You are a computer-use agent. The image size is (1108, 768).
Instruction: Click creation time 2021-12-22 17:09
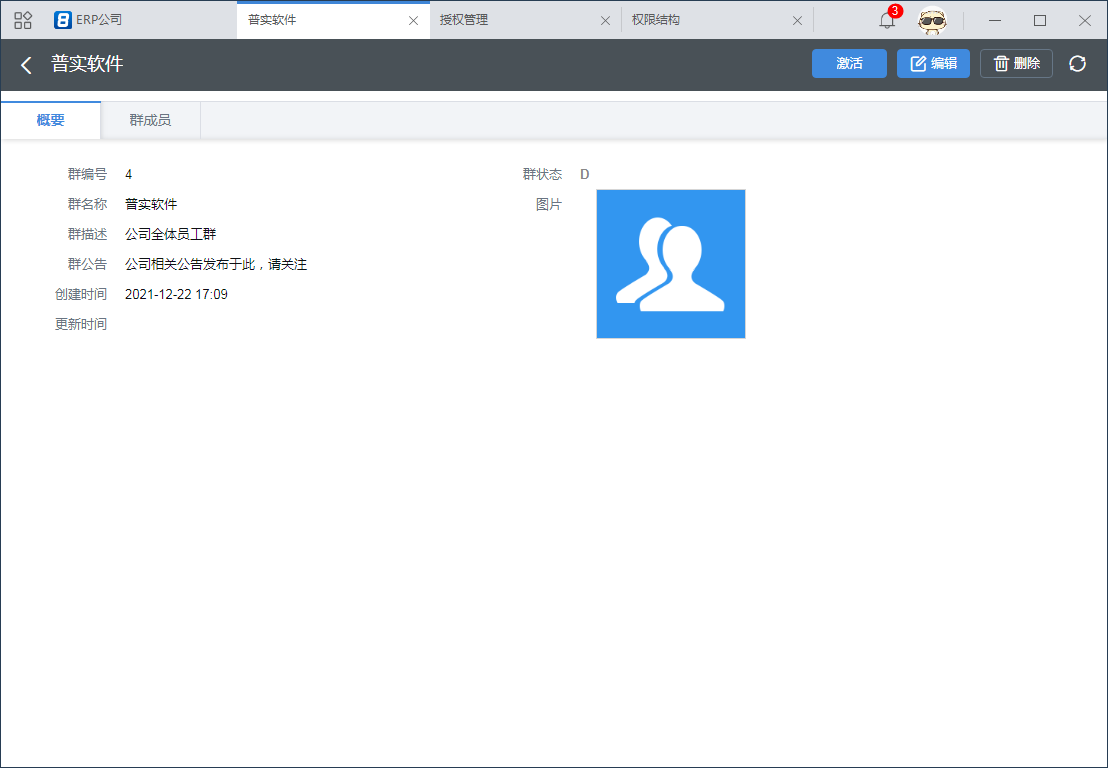pyautogui.click(x=177, y=294)
